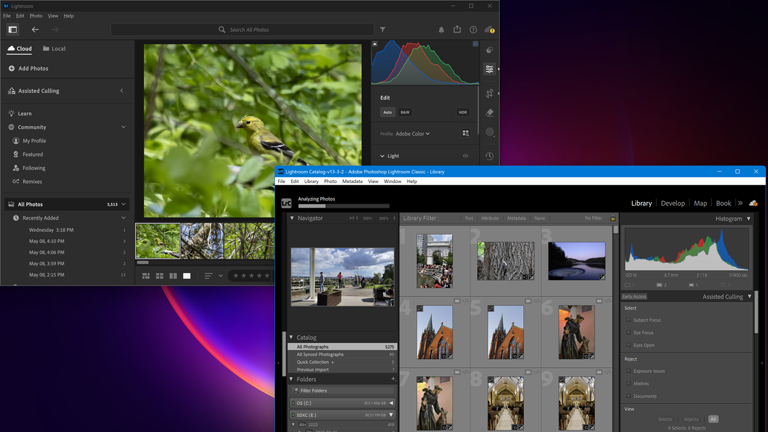Screen dimensions: 768x432
Task: Switch to the Local tab
Action: (54, 48)
